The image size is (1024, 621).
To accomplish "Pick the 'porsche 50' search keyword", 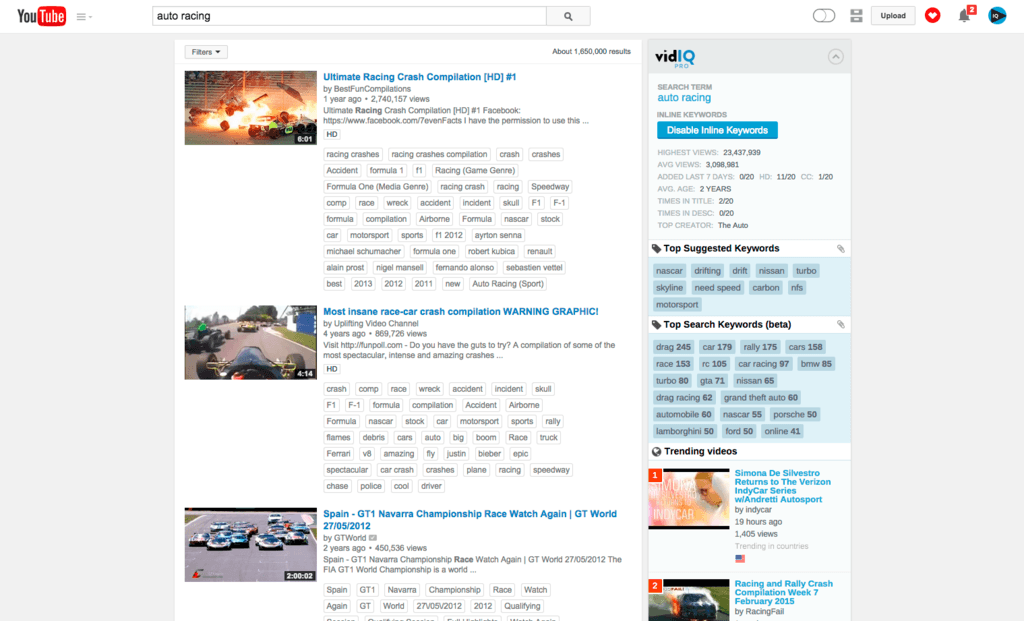I will pyautogui.click(x=795, y=415).
